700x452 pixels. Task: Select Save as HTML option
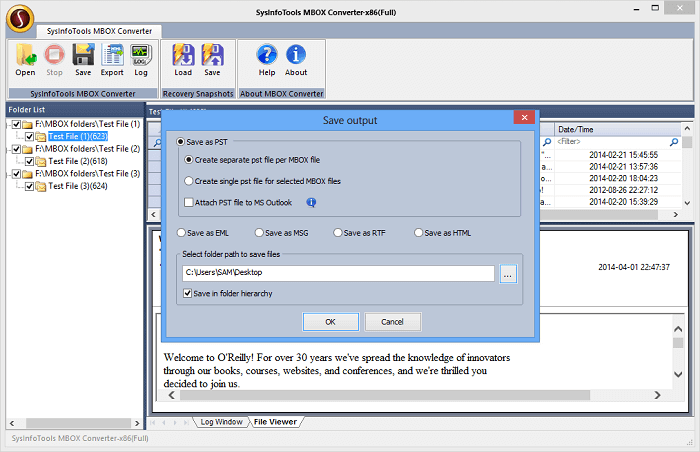(x=419, y=233)
